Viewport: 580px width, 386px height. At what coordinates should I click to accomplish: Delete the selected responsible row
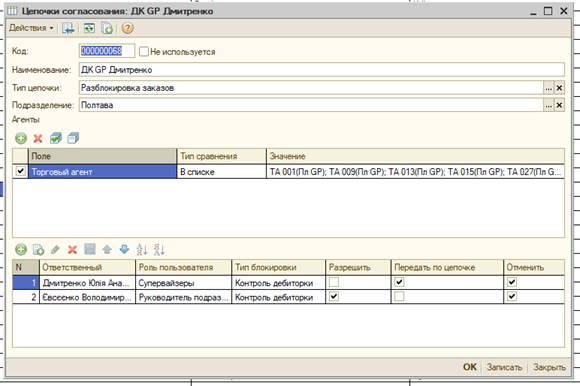pyautogui.click(x=72, y=250)
